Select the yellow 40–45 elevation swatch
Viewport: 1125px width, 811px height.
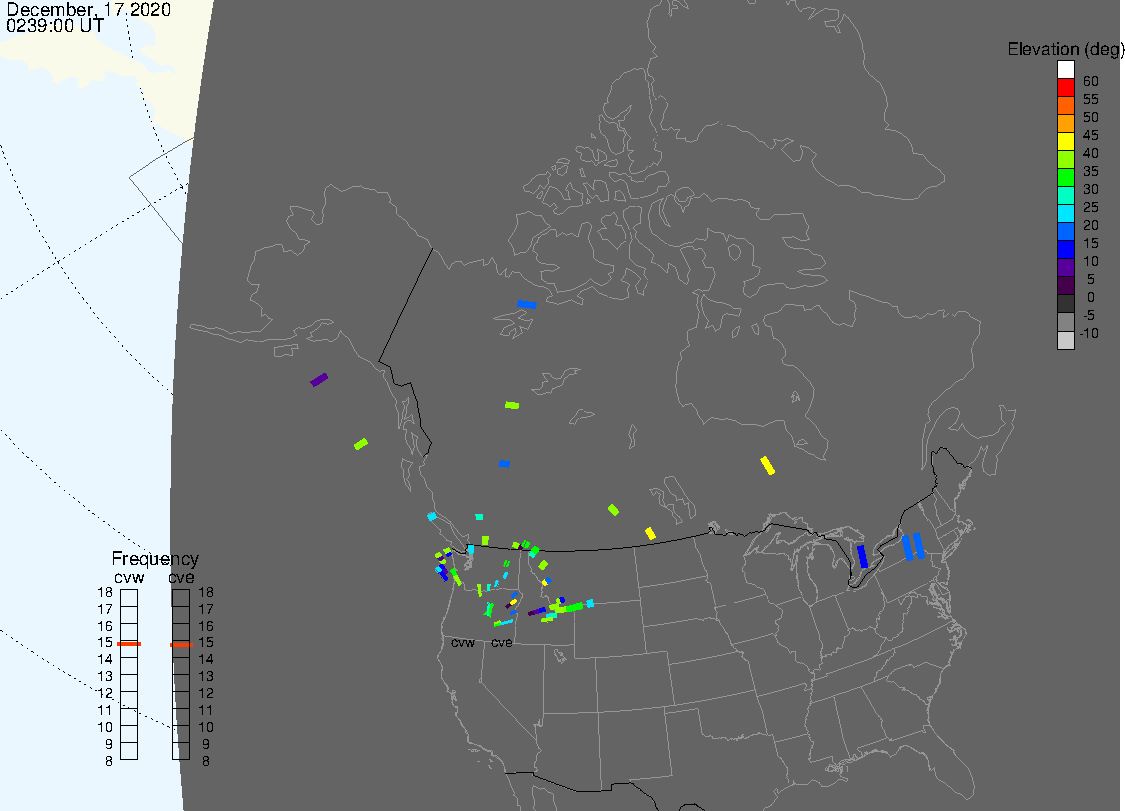point(1065,141)
